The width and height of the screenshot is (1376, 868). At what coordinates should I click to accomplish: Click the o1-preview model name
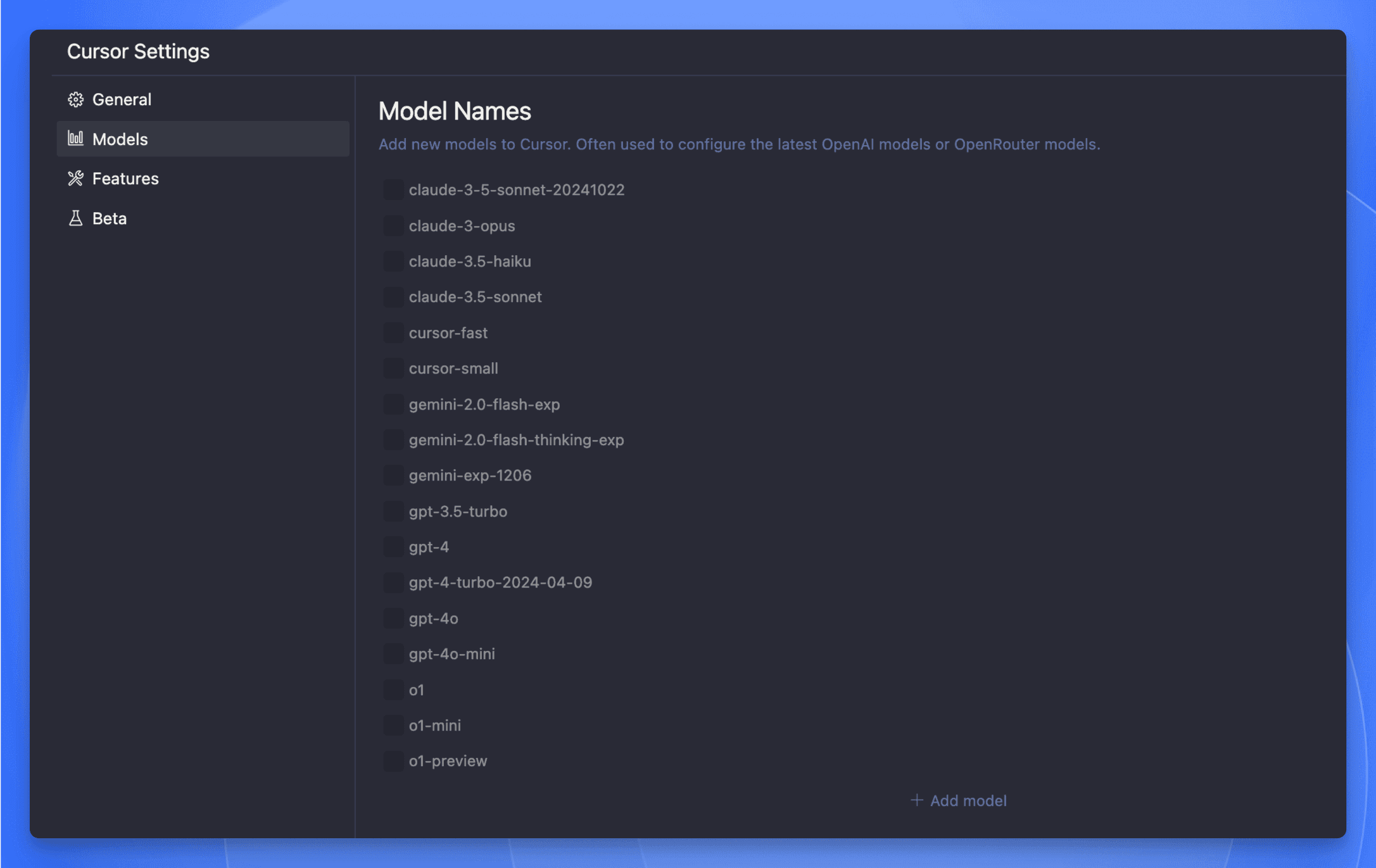[x=448, y=761]
